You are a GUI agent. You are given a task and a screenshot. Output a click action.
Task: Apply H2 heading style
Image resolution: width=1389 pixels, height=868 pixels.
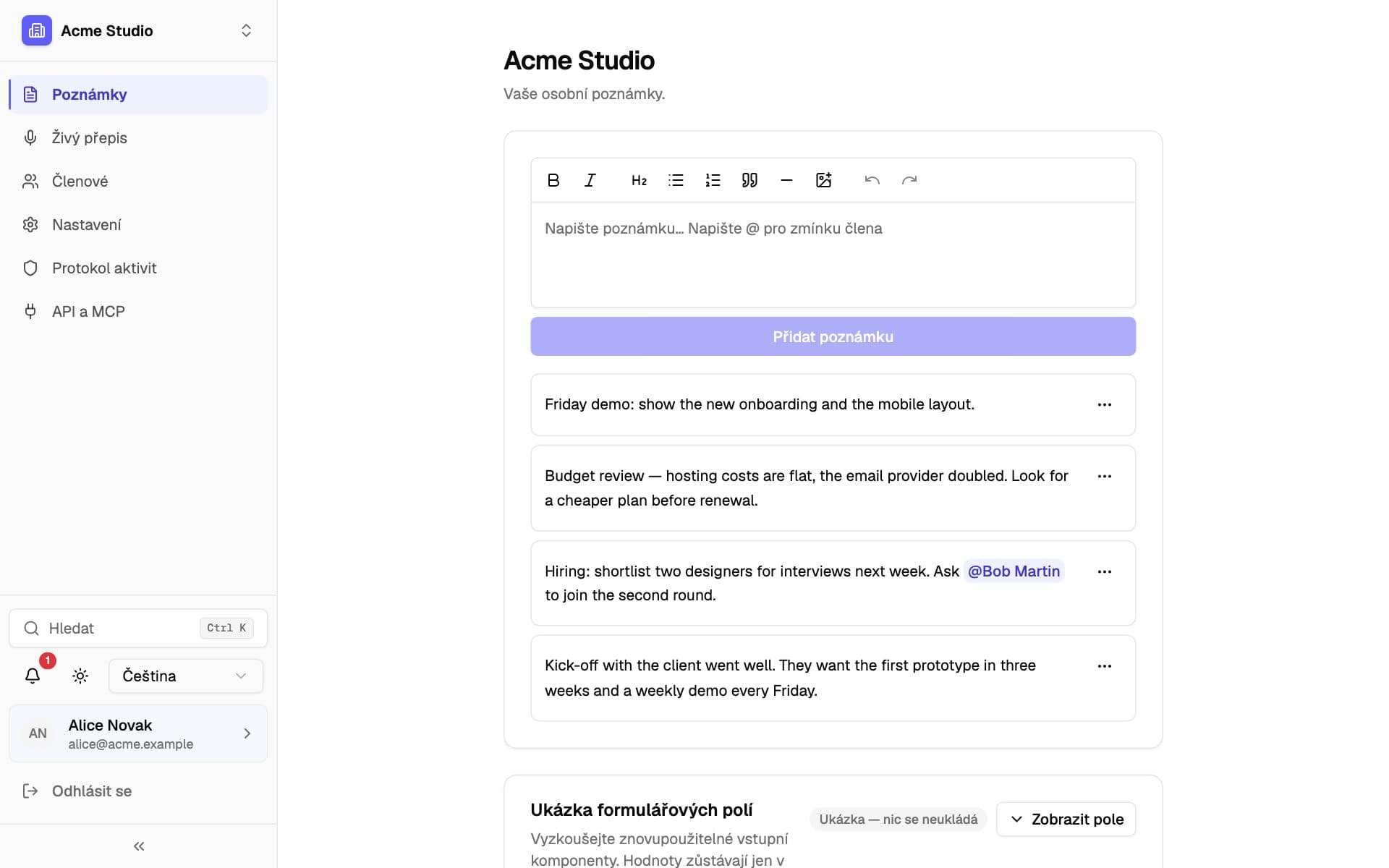(x=639, y=180)
